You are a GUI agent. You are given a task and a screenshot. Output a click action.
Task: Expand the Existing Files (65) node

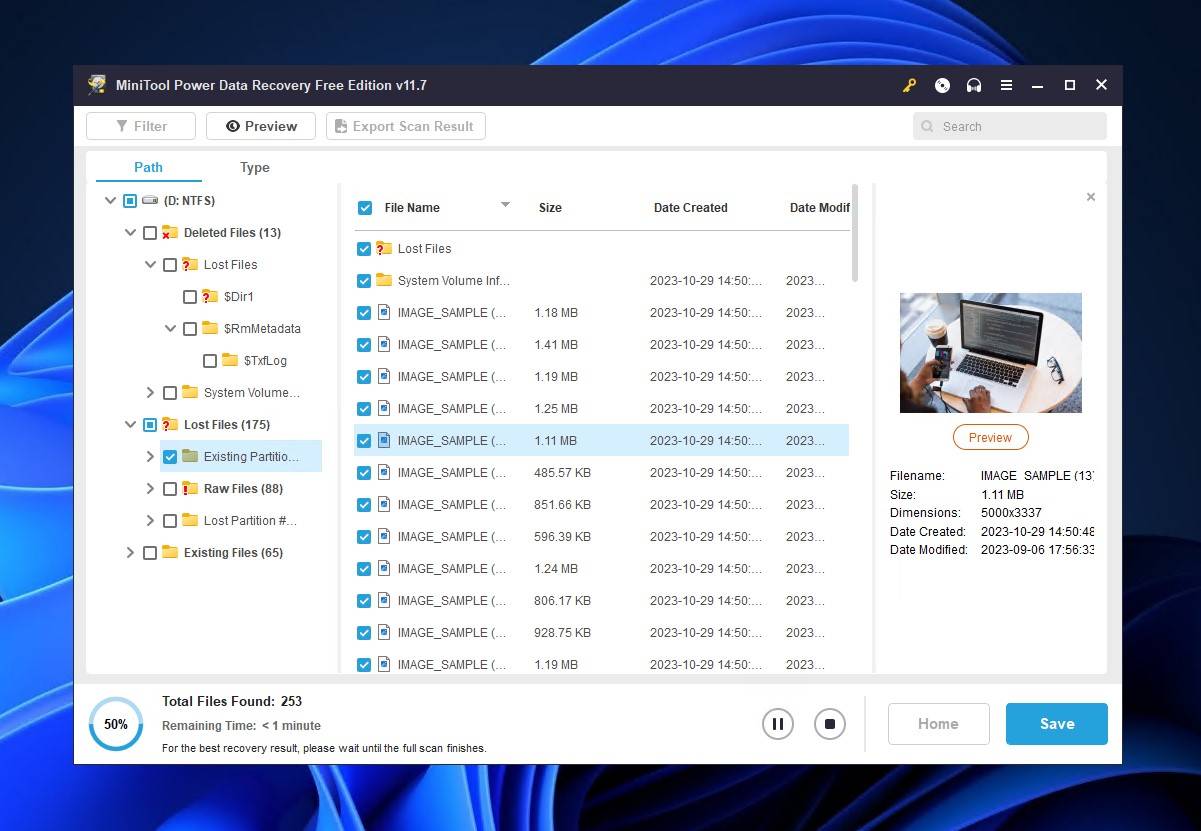click(130, 553)
